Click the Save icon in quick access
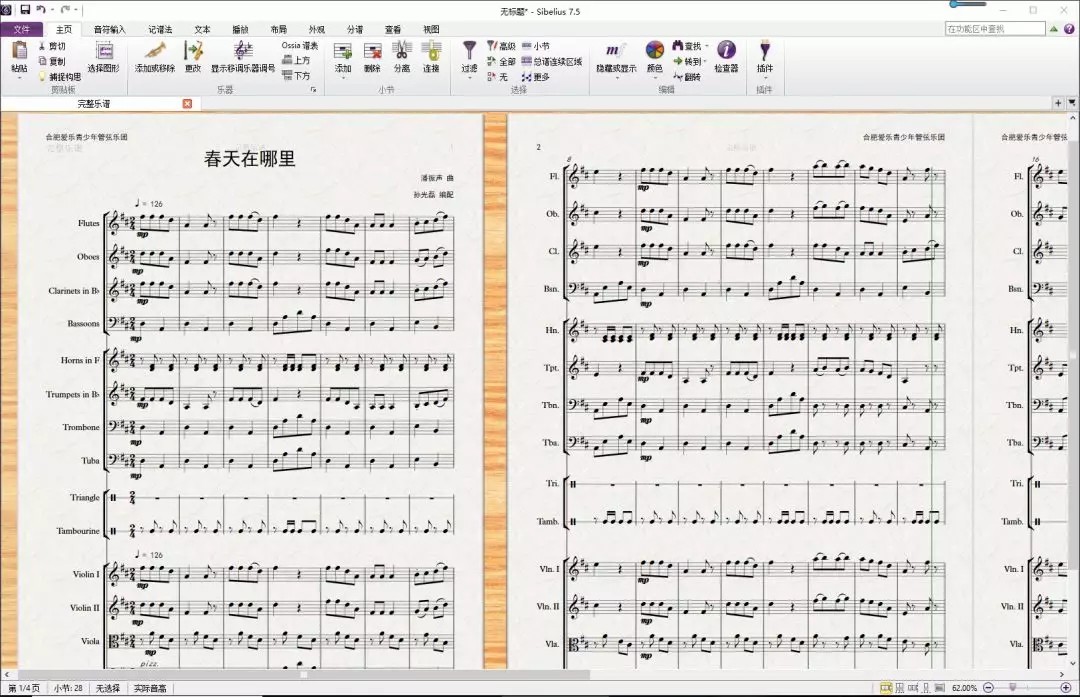This screenshot has width=1080, height=697. tap(25, 10)
